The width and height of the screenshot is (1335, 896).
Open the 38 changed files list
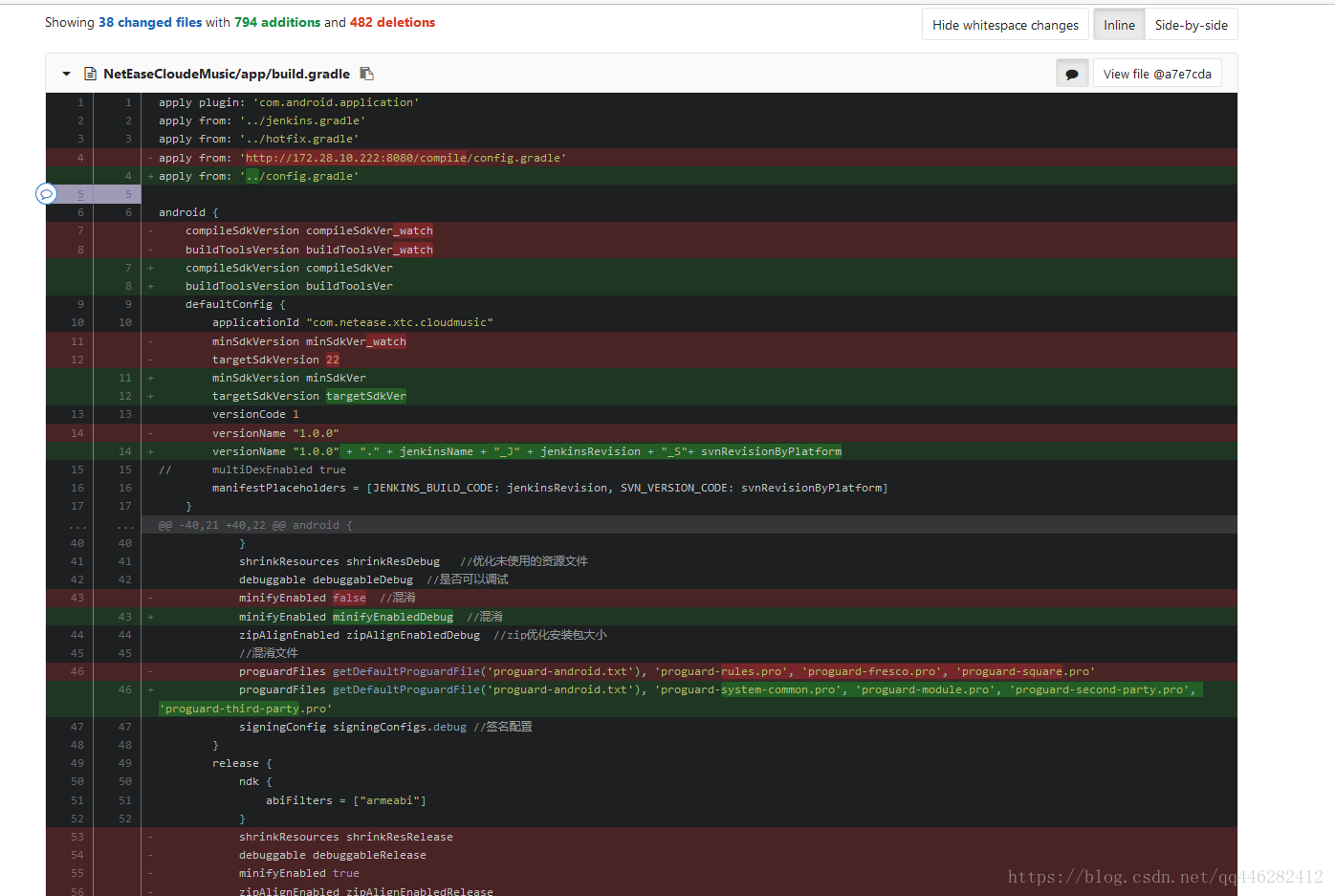tap(150, 22)
